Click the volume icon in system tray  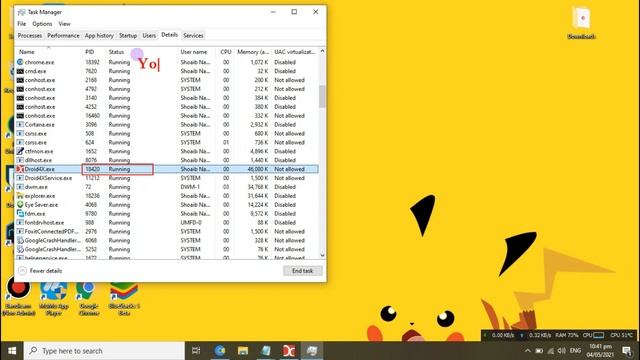[562, 351]
